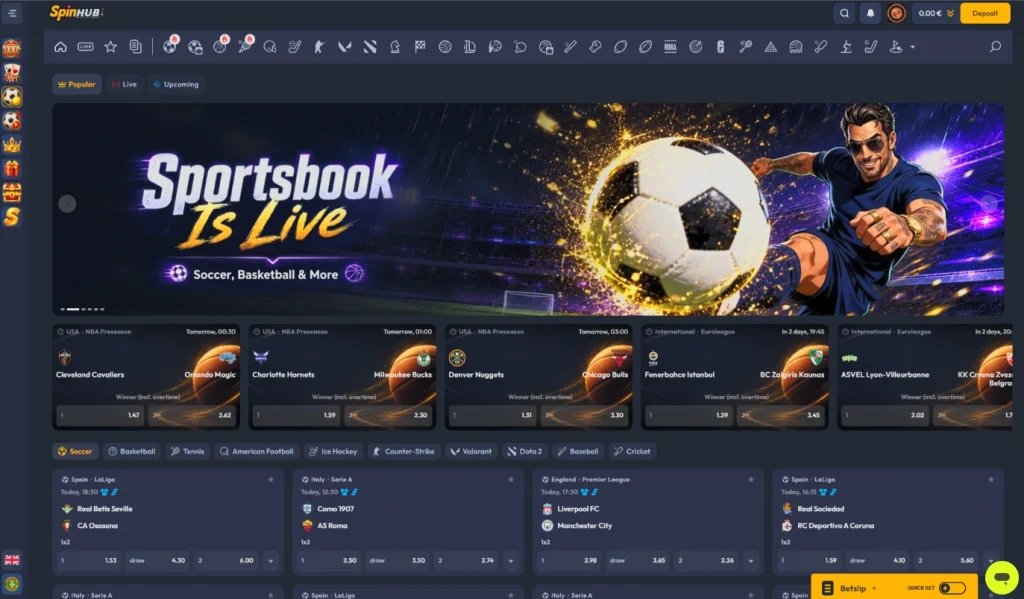The image size is (1024, 599).
Task: Open the treasure chest icon in sidebar
Action: coord(12,193)
